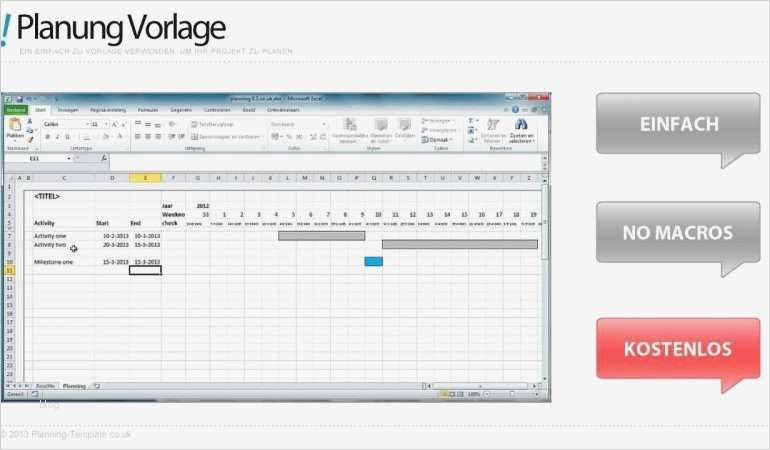This screenshot has height=450, width=770.
Task: Open Celstijlen cell styles gallery
Action: pos(405,129)
